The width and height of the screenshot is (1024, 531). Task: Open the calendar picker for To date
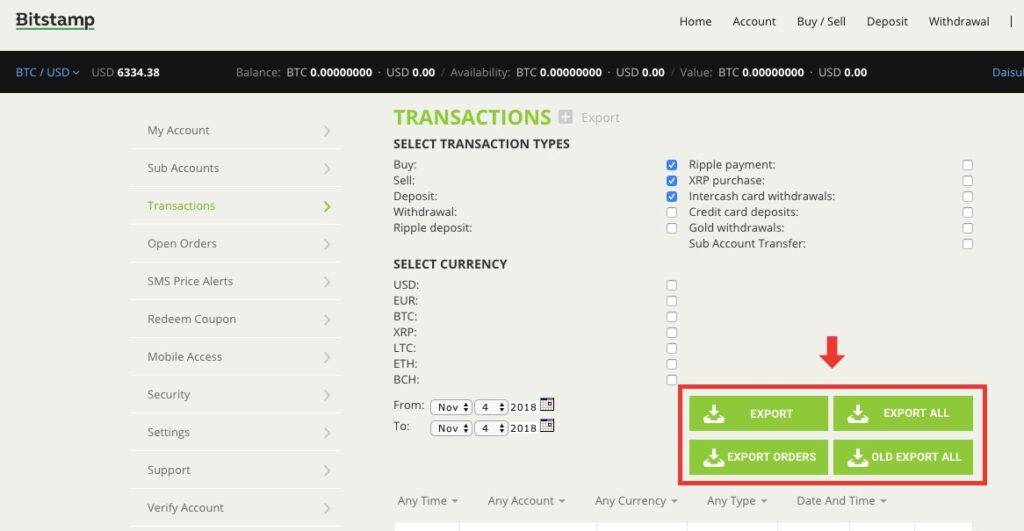[x=546, y=426]
